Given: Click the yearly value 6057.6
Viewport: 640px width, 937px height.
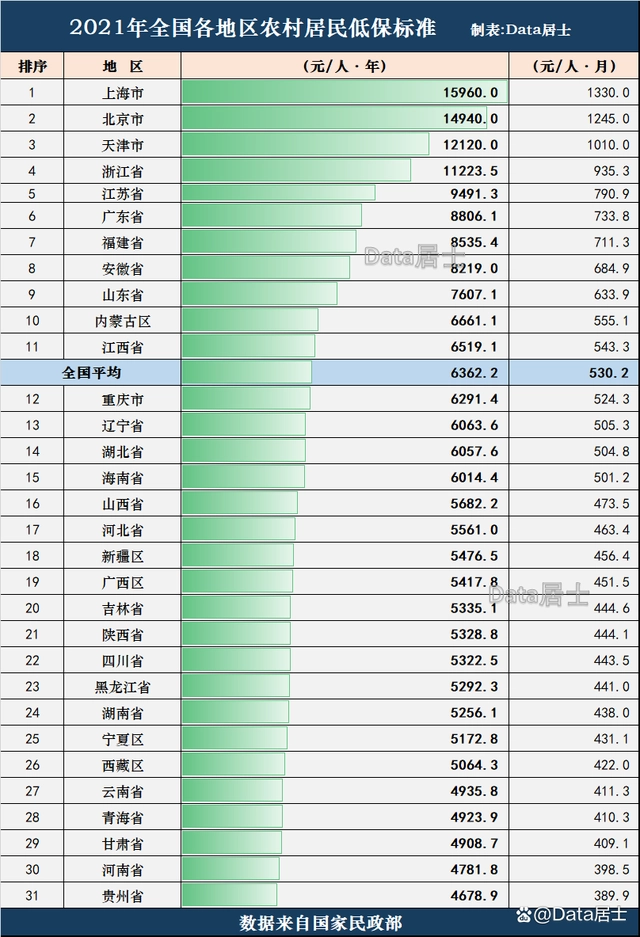Looking at the screenshot, I should click(x=474, y=452).
